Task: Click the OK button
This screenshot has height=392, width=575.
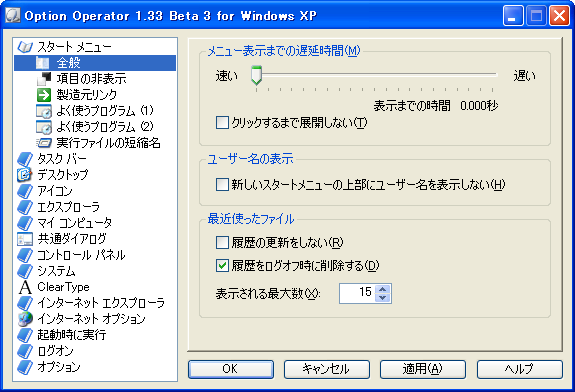Action: click(x=231, y=369)
